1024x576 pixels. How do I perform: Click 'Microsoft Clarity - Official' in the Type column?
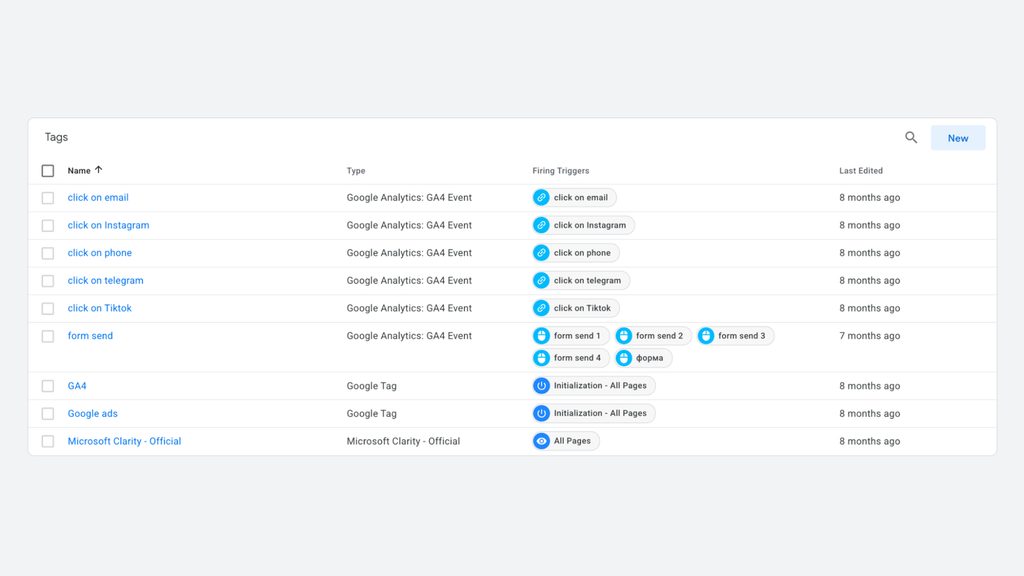pos(403,441)
